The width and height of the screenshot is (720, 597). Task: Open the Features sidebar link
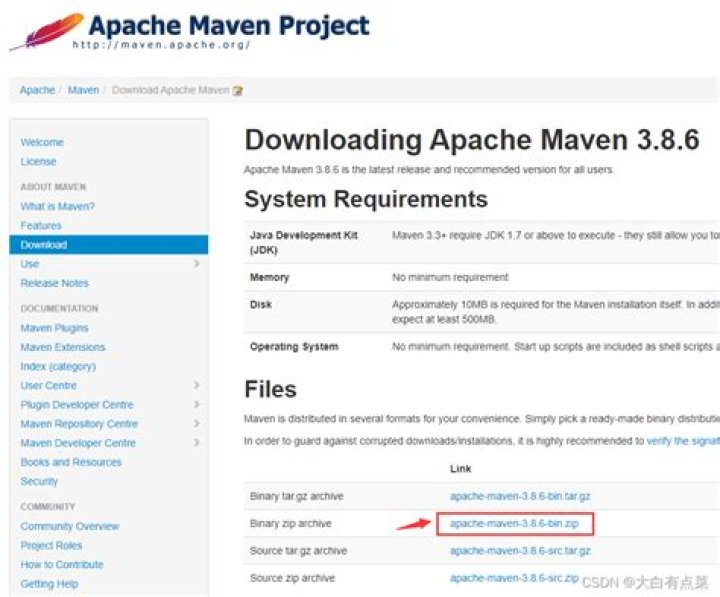tap(41, 225)
